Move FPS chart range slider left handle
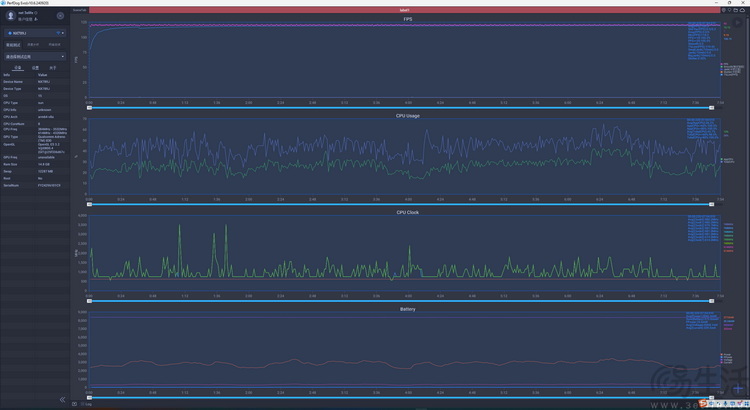The height and width of the screenshot is (410, 750). [89, 108]
